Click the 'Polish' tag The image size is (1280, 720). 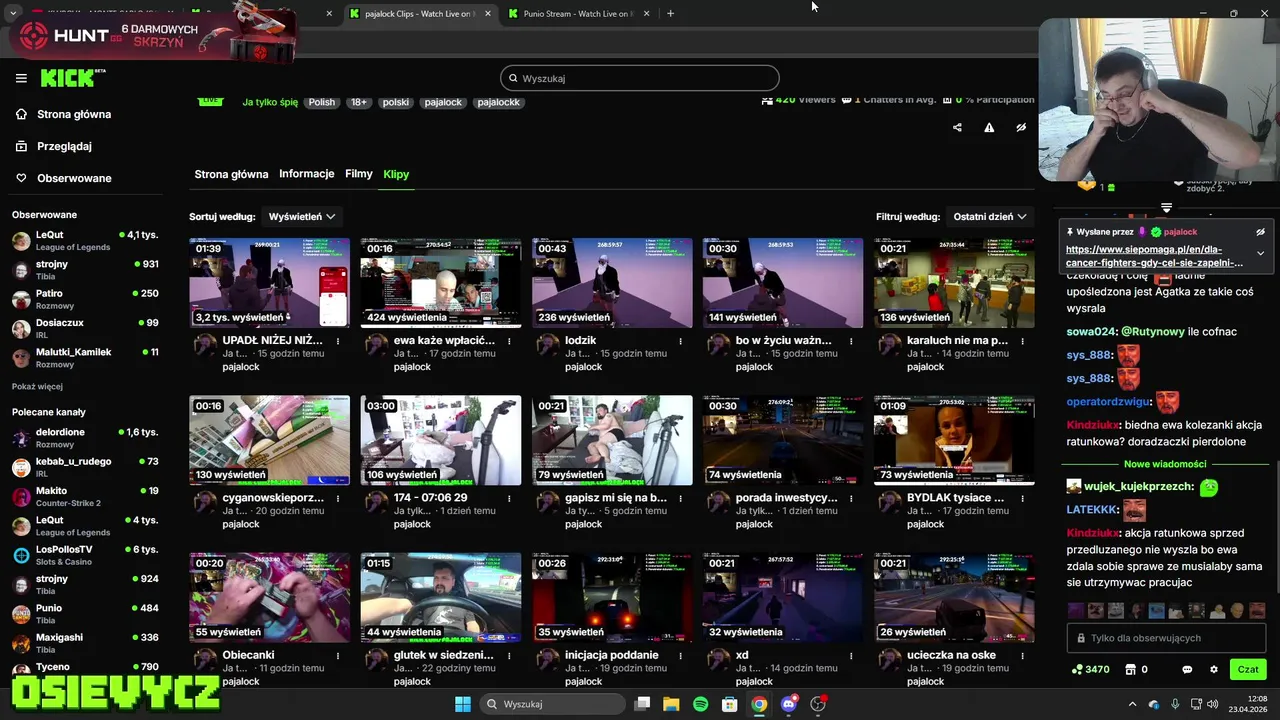(322, 102)
